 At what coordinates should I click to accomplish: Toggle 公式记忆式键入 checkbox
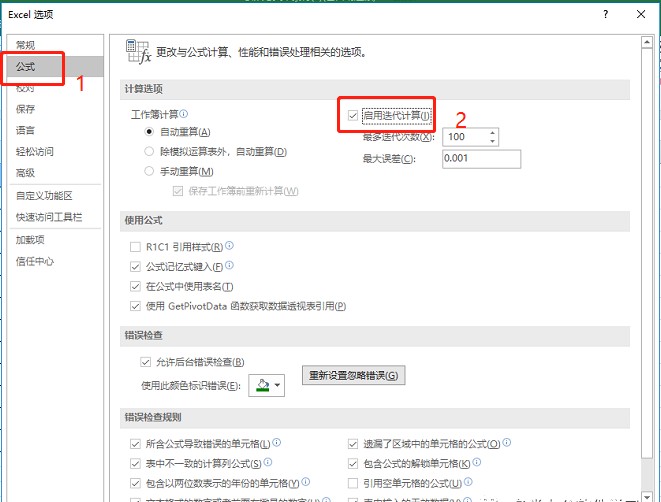(135, 267)
